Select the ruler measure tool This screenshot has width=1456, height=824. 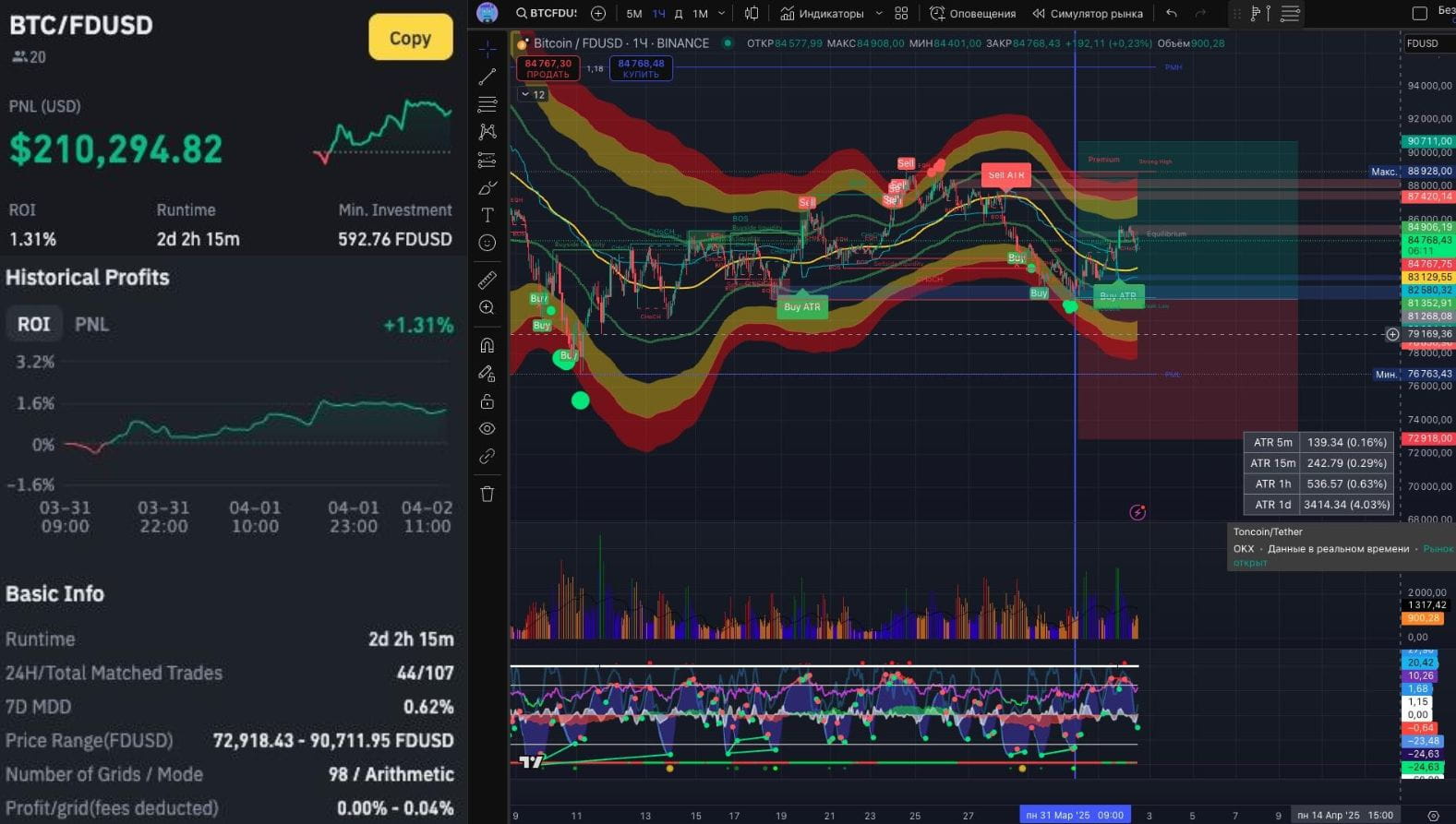coord(487,280)
